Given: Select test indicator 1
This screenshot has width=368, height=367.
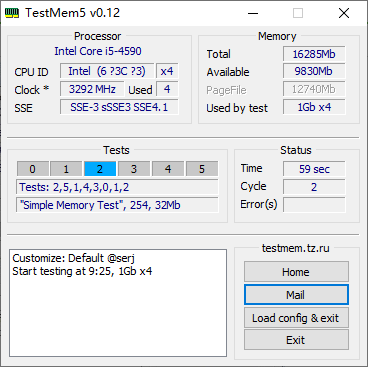Looking at the screenshot, I should tap(66, 169).
